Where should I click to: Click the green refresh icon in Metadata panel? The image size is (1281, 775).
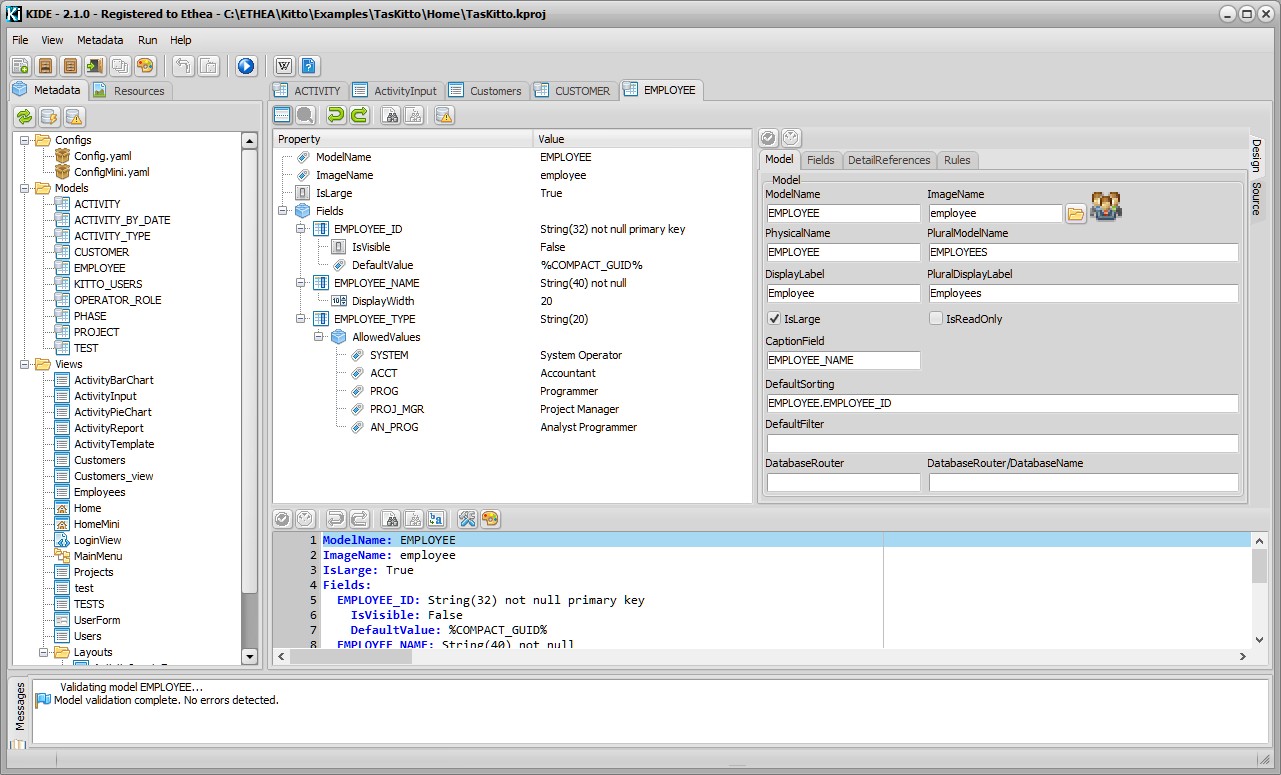pyautogui.click(x=24, y=117)
